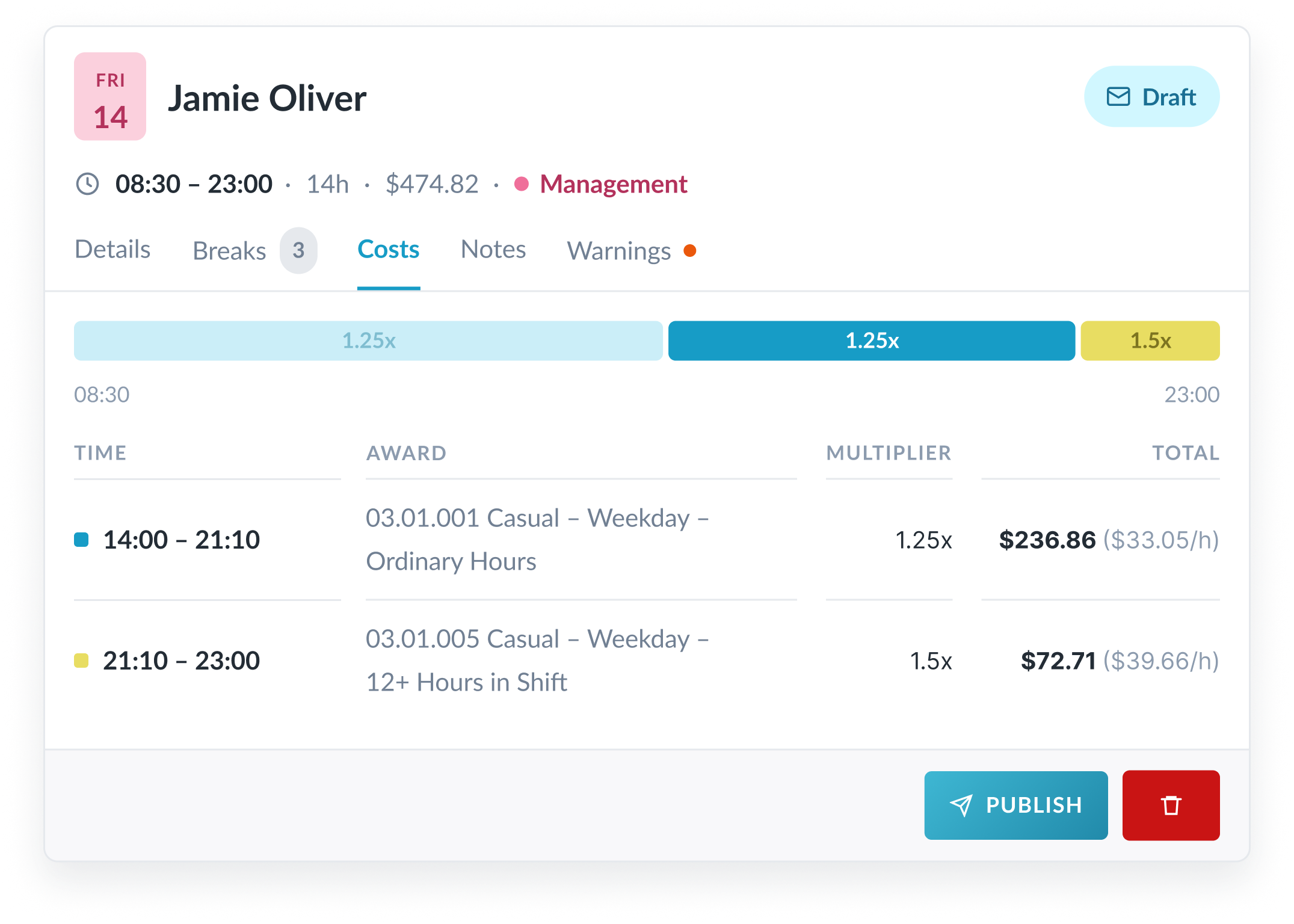Viewport: 1294px width, 924px height.
Task: Select the Costs tab
Action: pos(389,250)
